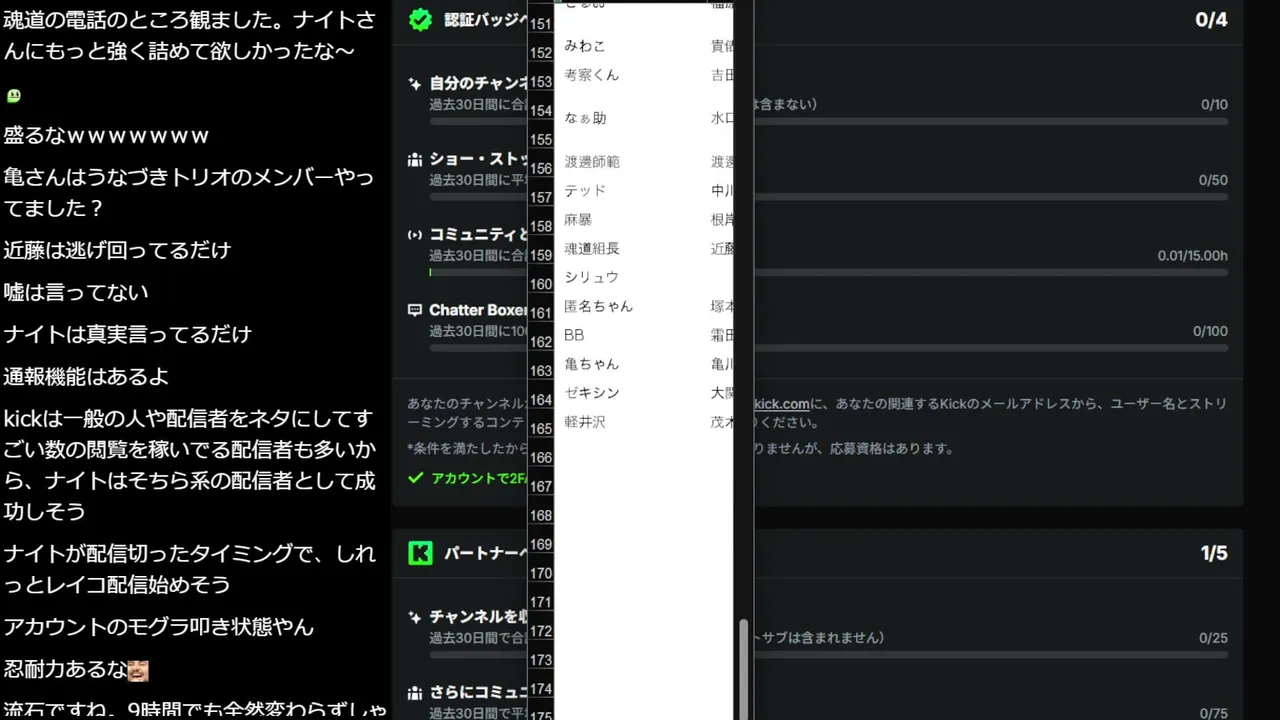Click the 1/5 partner progress count
This screenshot has width=1280, height=720.
click(1214, 553)
